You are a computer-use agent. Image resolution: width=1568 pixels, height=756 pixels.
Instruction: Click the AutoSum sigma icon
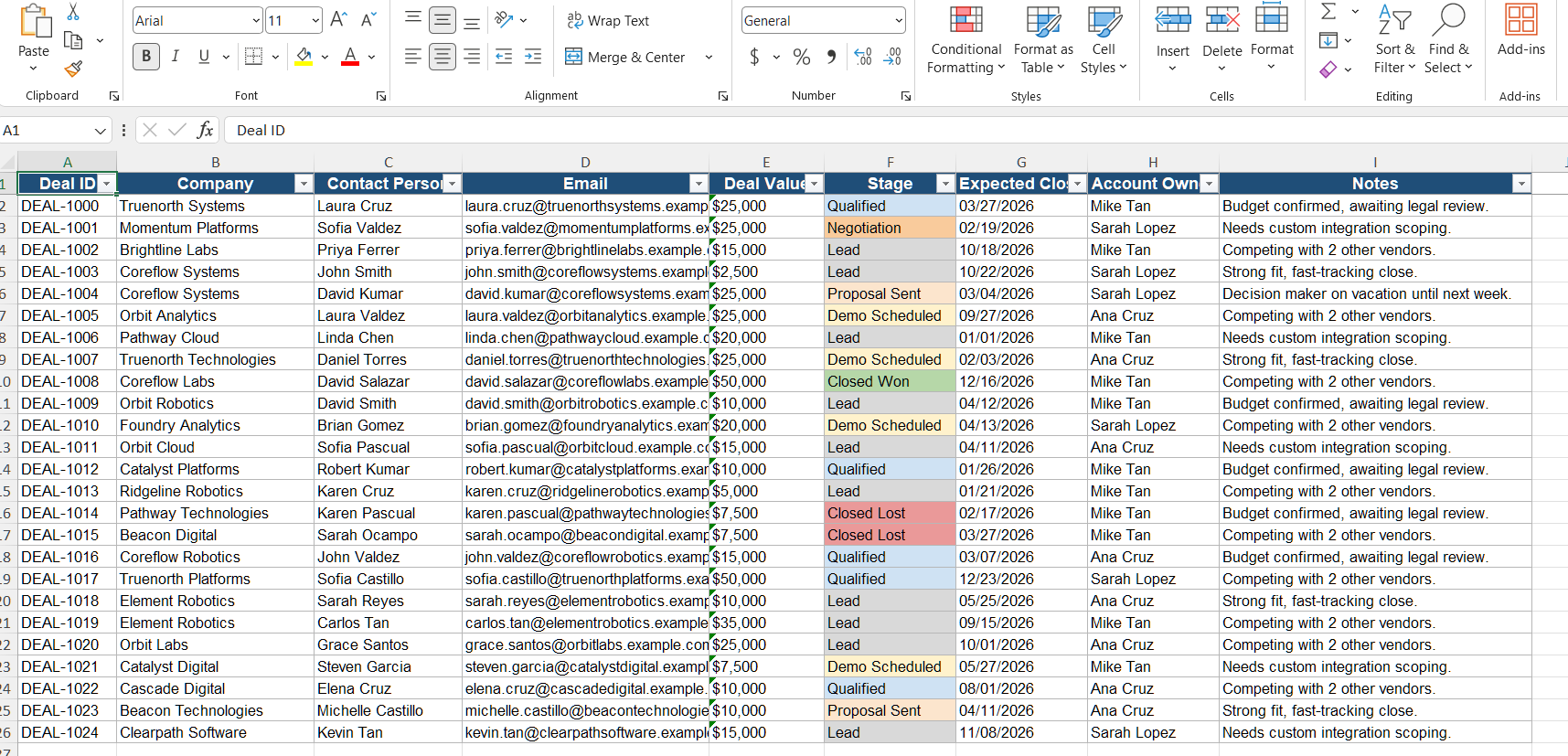(1329, 12)
